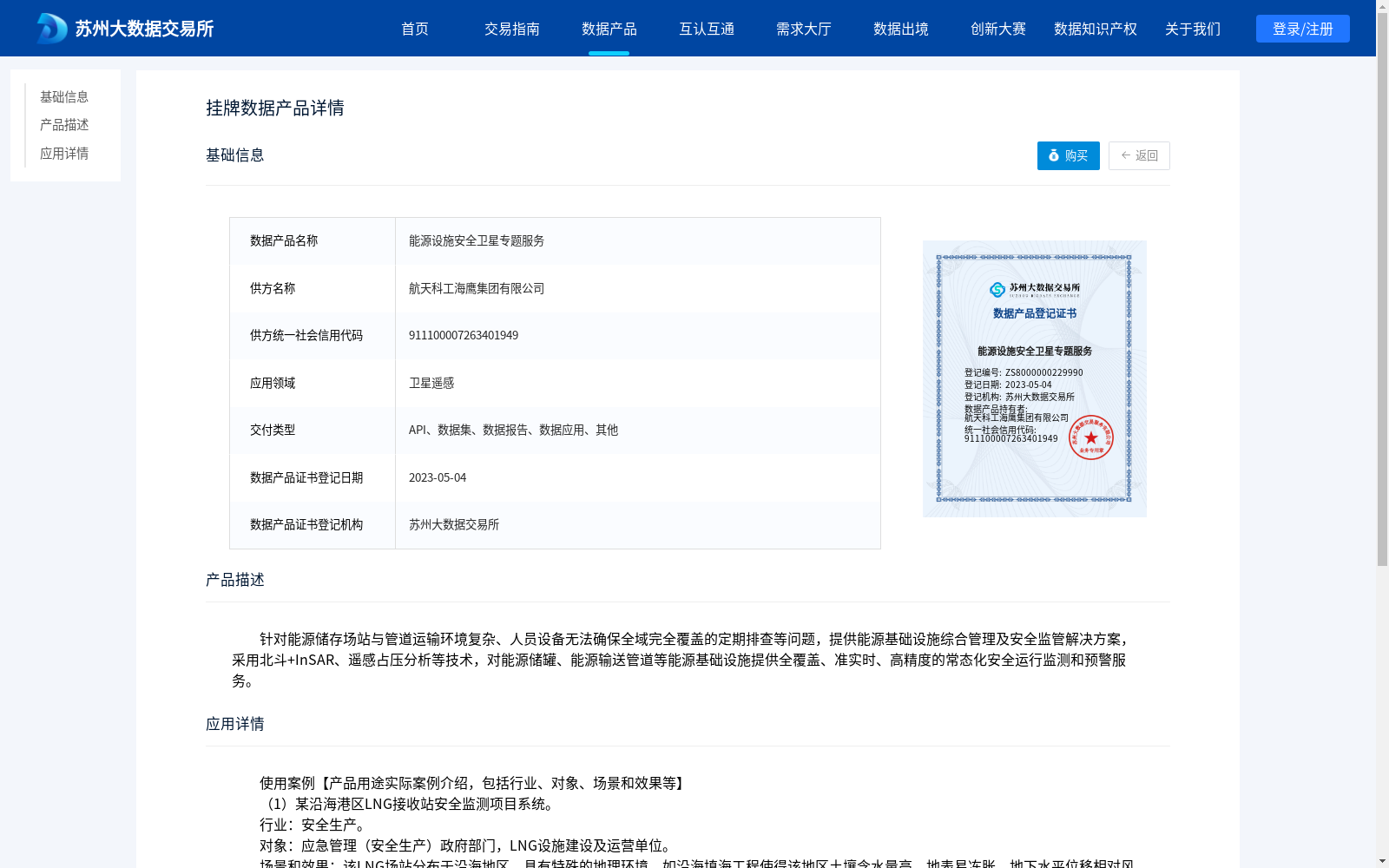Click the 挂牌数据产品详情 page heading
Image resolution: width=1389 pixels, height=868 pixels.
[x=275, y=108]
